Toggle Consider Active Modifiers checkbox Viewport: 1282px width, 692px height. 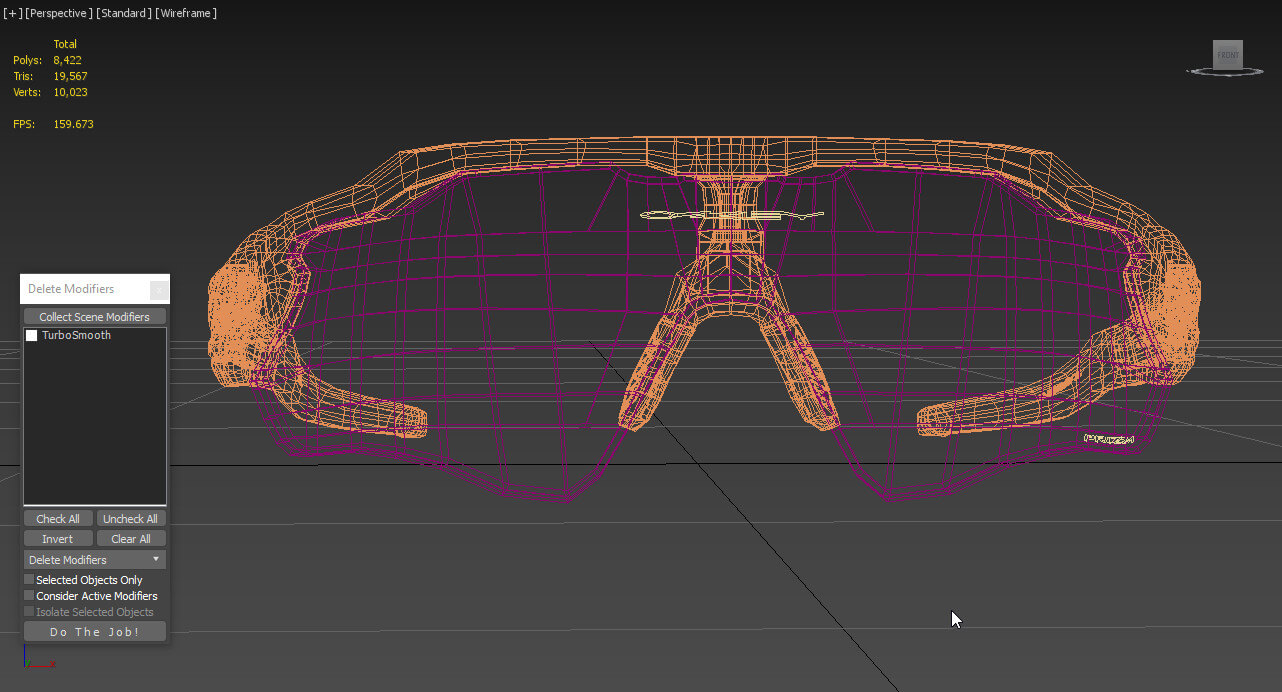[29, 596]
